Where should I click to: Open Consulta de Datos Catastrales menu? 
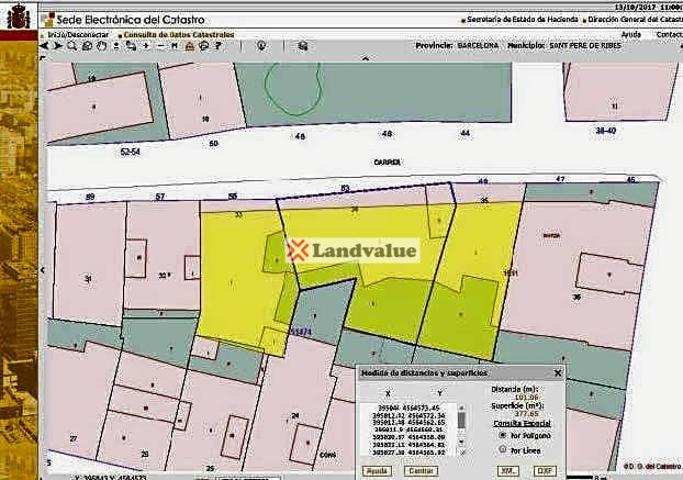click(178, 34)
